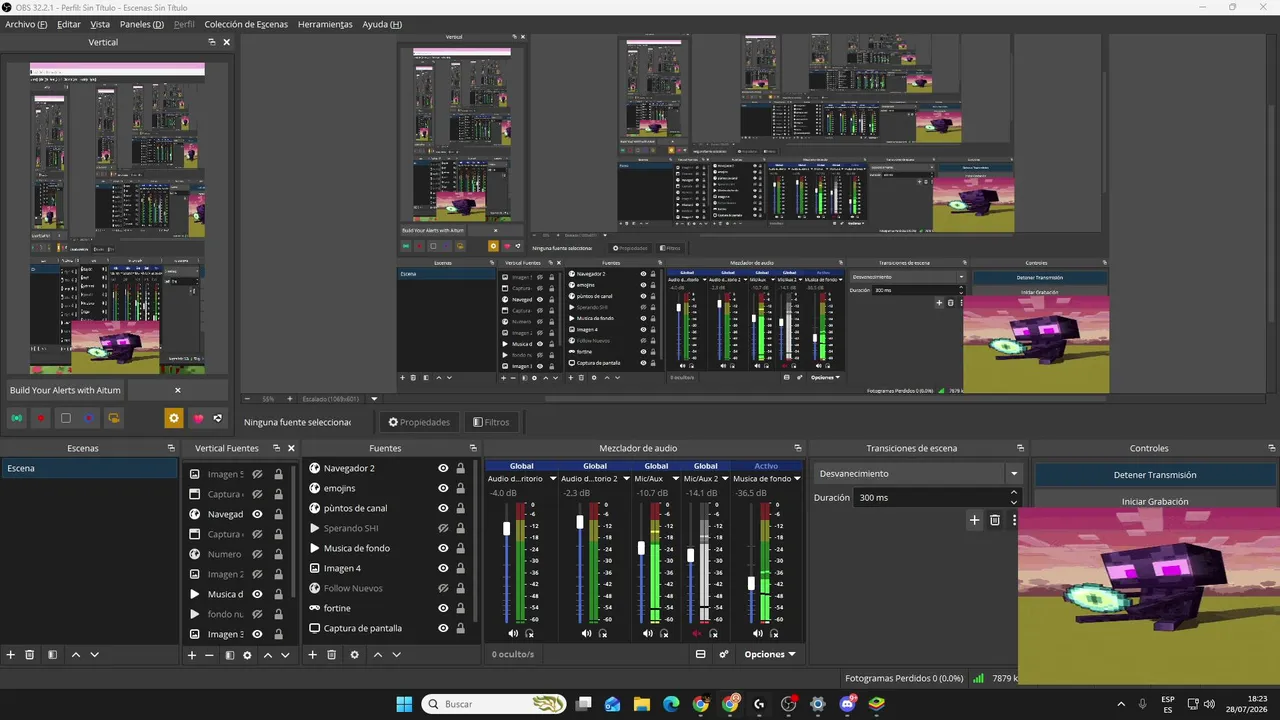Screen dimensions: 1280x720
Task: Add a new scene in Escenas panel
Action: pos(11,655)
